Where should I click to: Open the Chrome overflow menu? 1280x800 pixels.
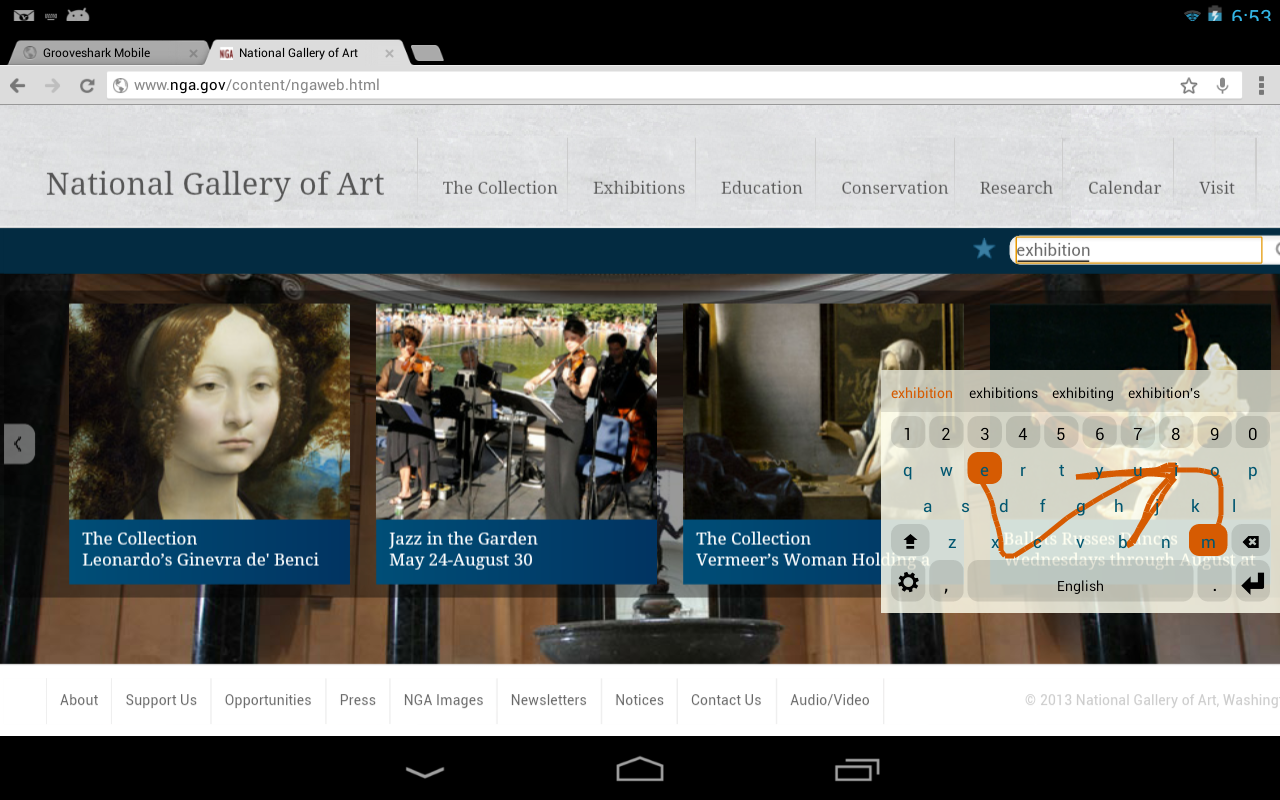[1262, 86]
